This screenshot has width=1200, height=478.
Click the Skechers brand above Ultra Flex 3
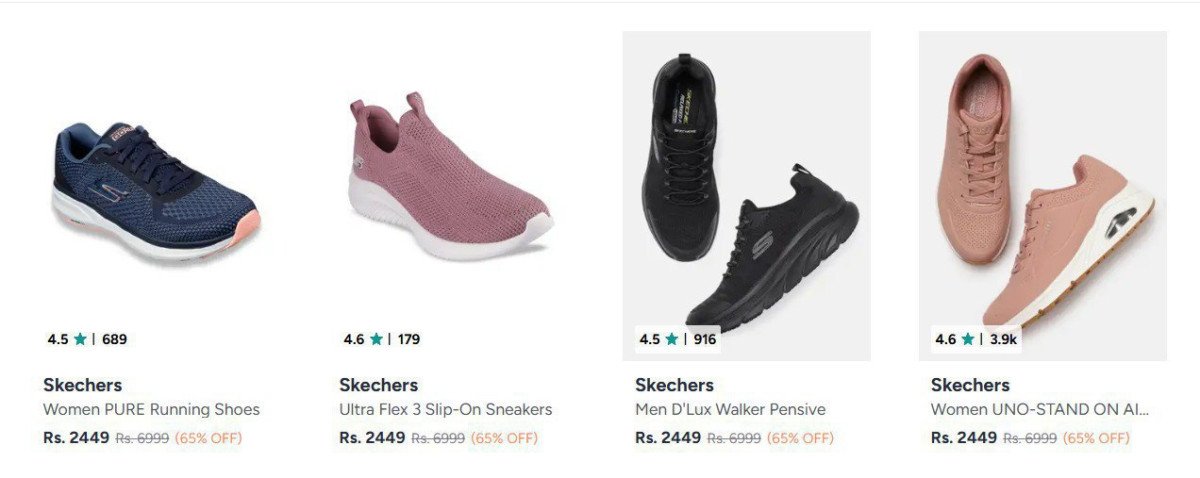(x=378, y=385)
